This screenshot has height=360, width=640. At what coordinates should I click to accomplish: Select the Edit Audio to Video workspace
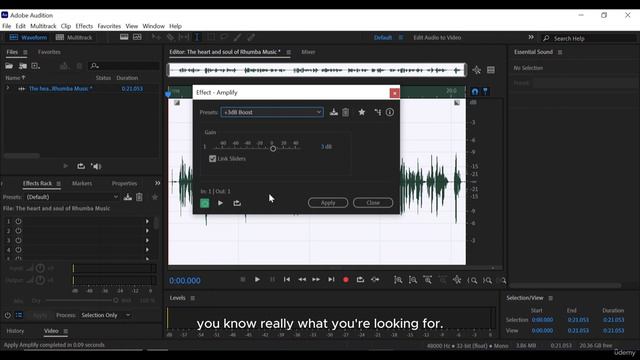point(437,38)
